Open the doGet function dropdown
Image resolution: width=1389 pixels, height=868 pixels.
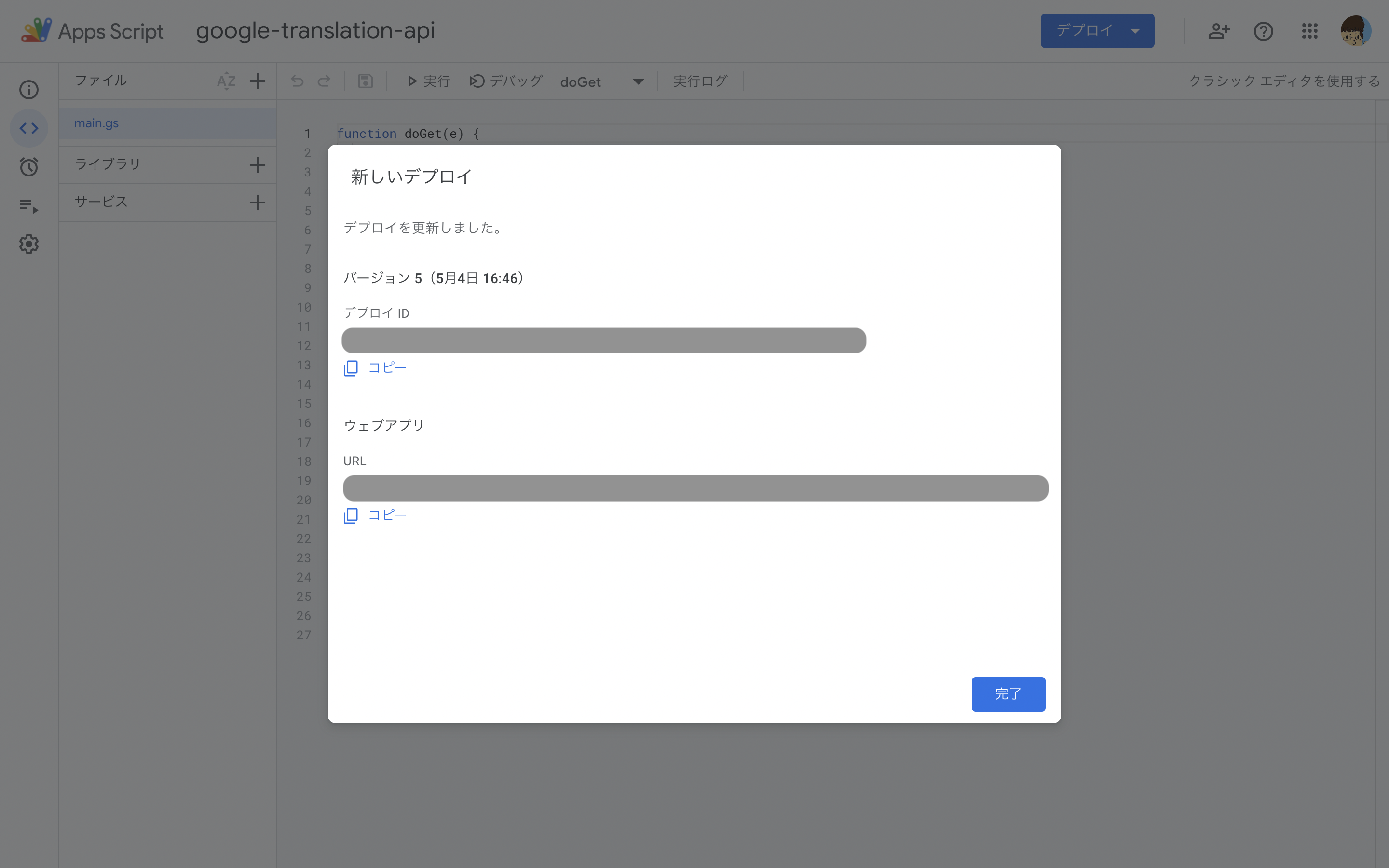(x=601, y=81)
